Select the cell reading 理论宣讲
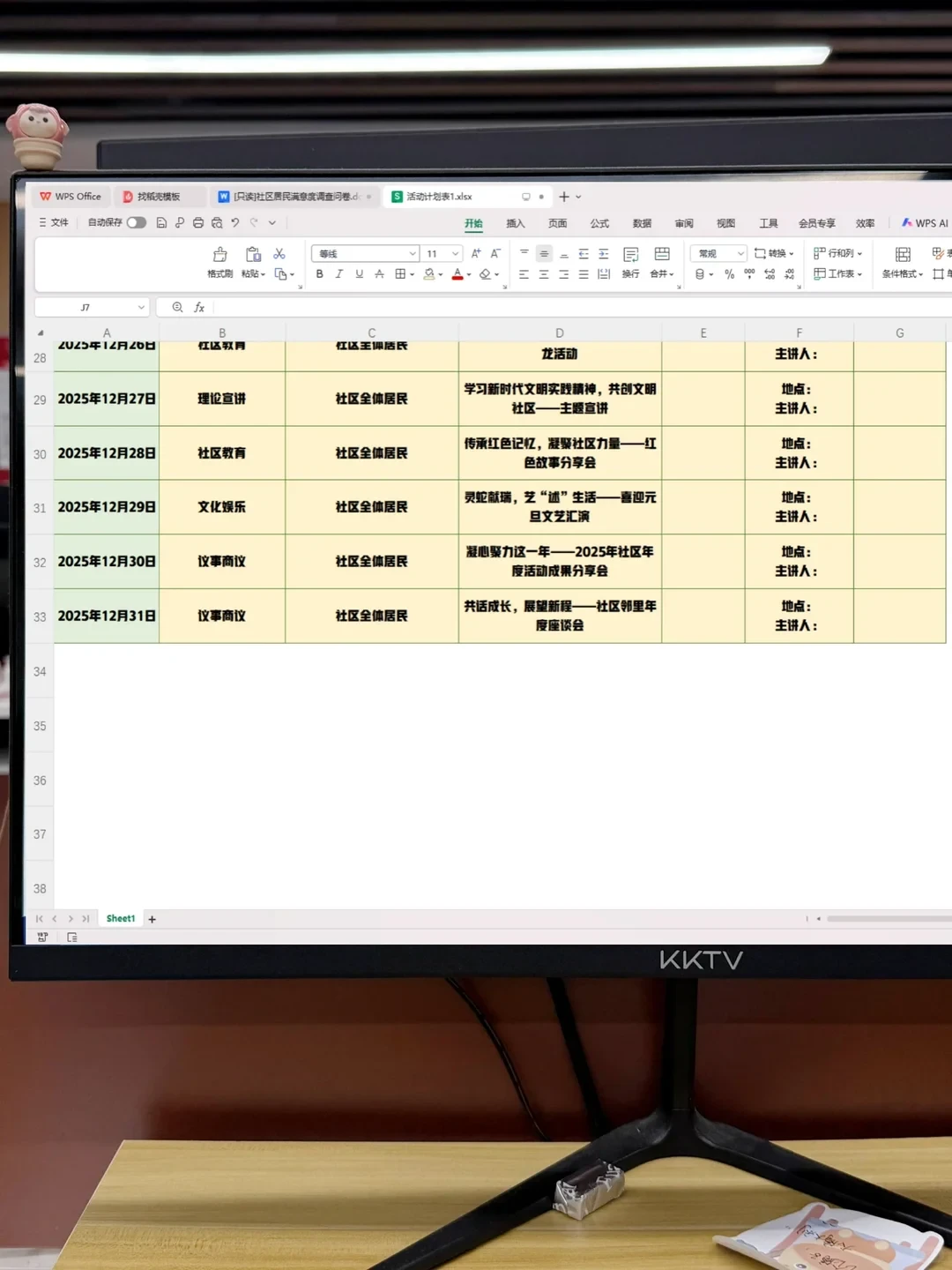952x1270 pixels. (x=221, y=399)
